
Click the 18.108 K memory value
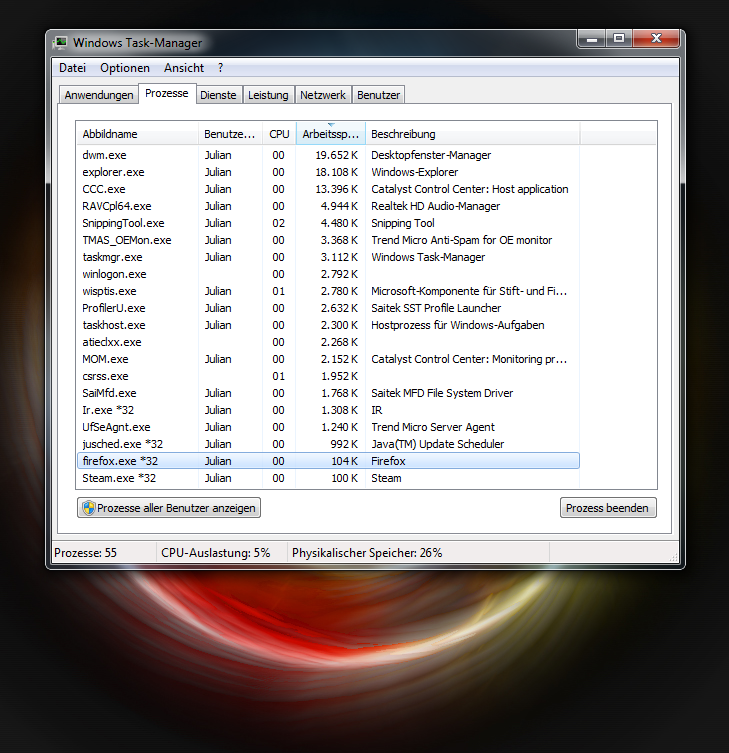point(337,172)
